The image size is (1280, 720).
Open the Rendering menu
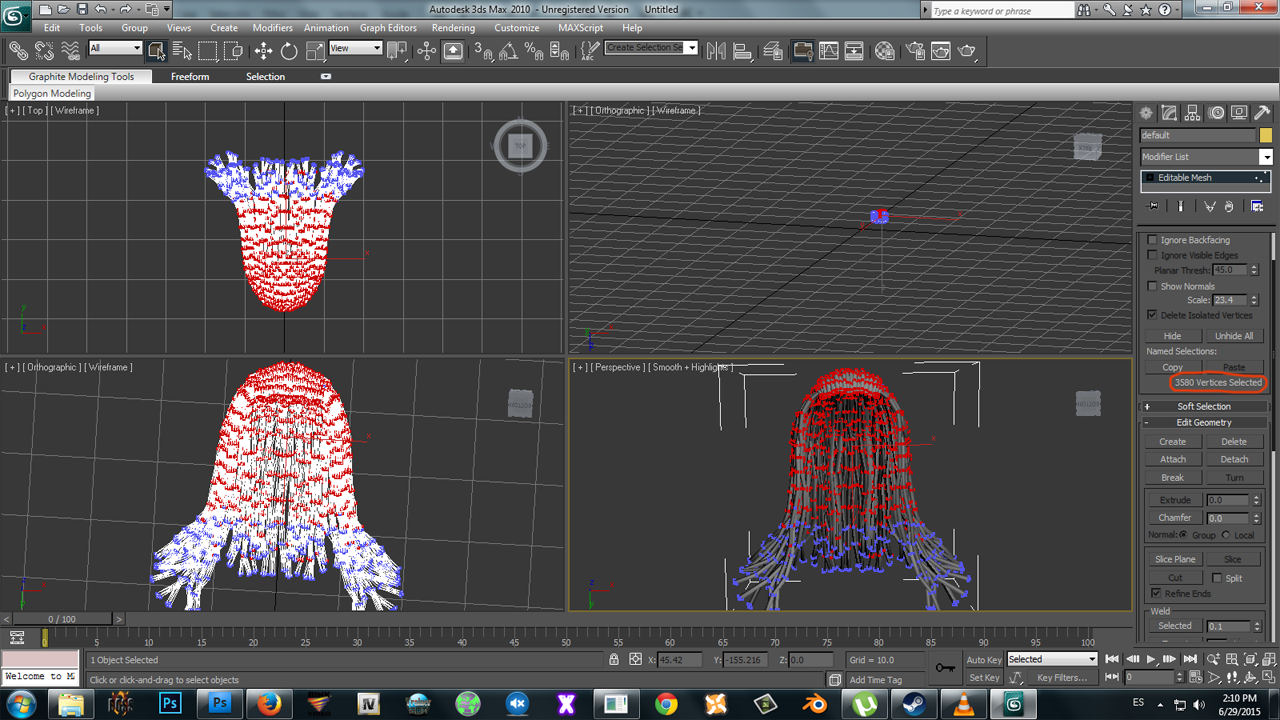(x=454, y=28)
